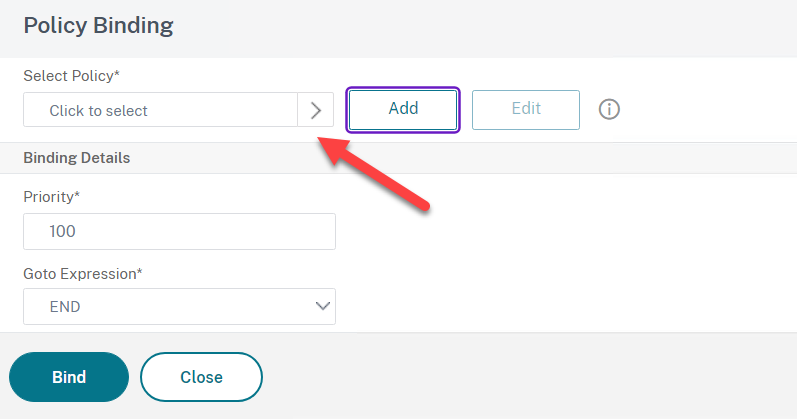
Task: Click the info icon beside Edit
Action: coord(609,109)
